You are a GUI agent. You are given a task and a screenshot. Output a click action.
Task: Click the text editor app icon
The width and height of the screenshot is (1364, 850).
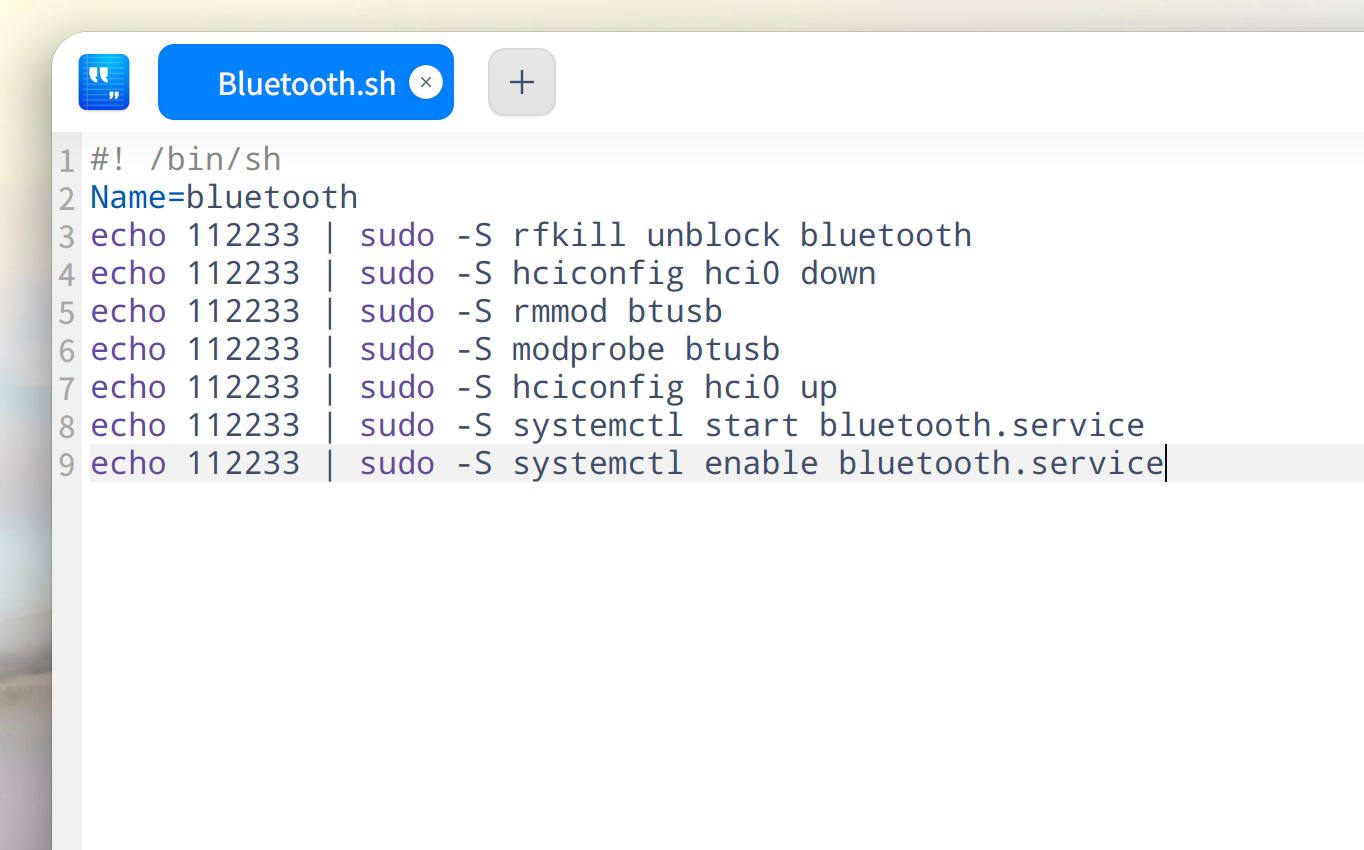pyautogui.click(x=104, y=82)
